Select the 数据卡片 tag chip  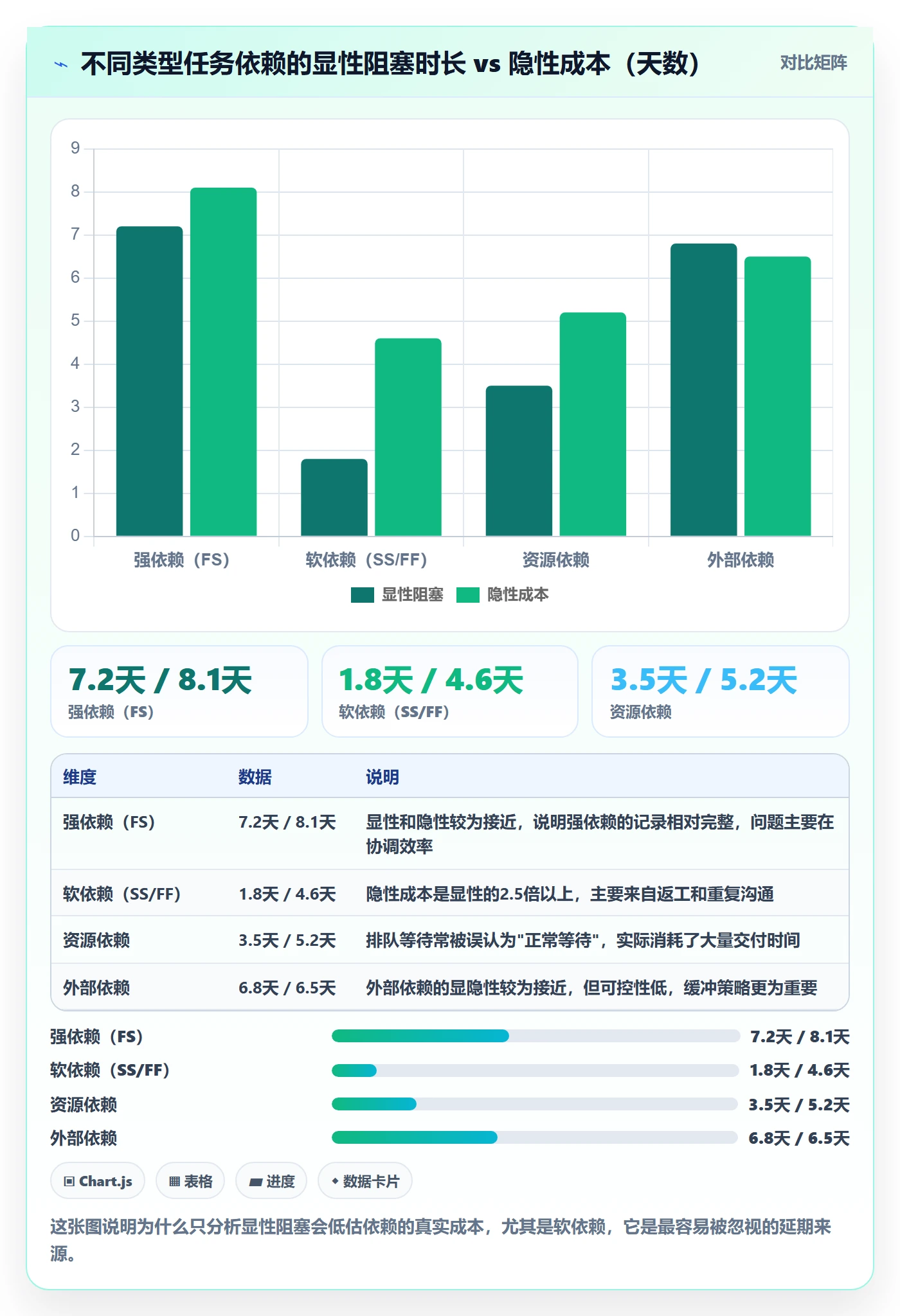coord(365,1181)
